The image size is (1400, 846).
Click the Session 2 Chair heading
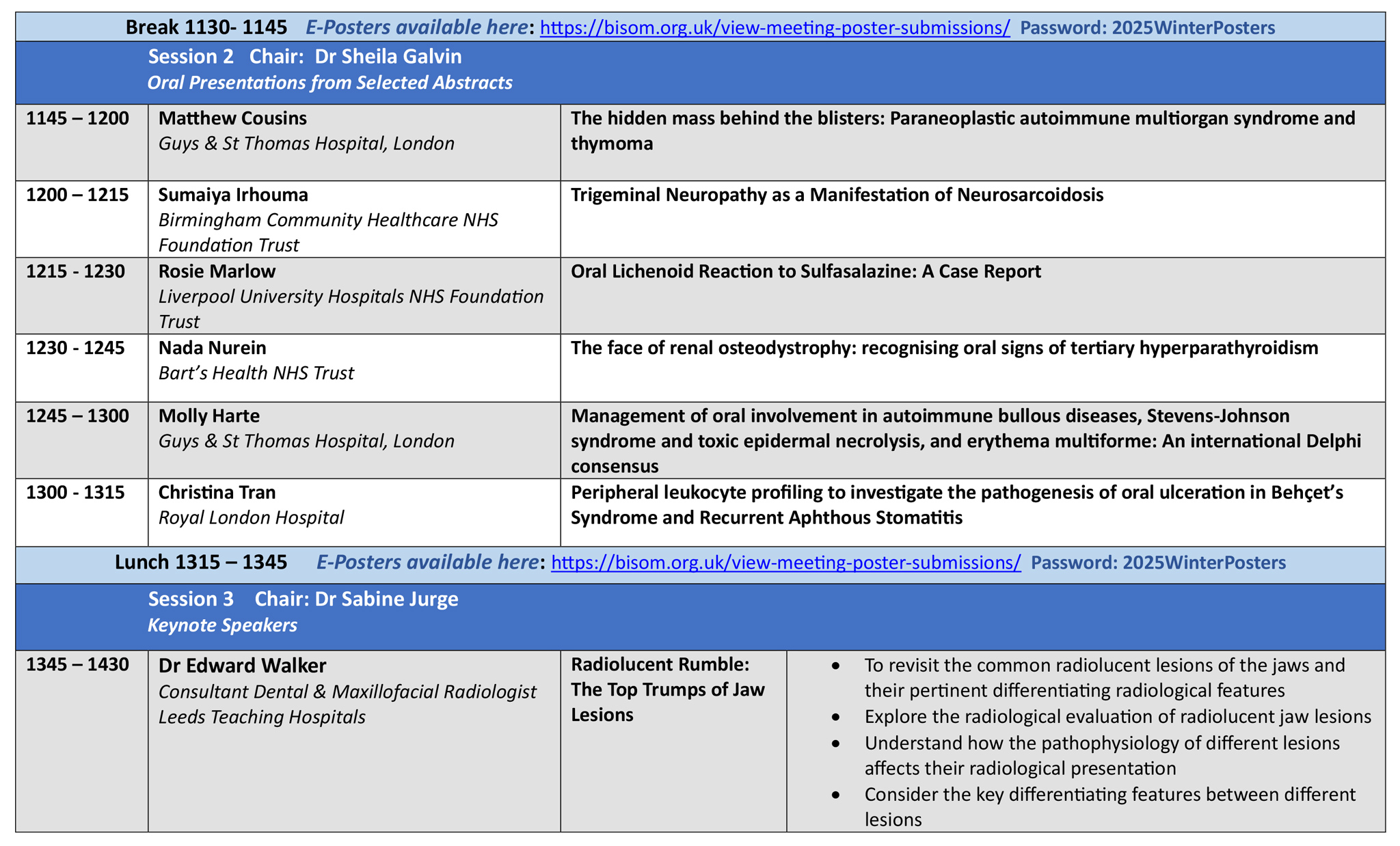(305, 57)
